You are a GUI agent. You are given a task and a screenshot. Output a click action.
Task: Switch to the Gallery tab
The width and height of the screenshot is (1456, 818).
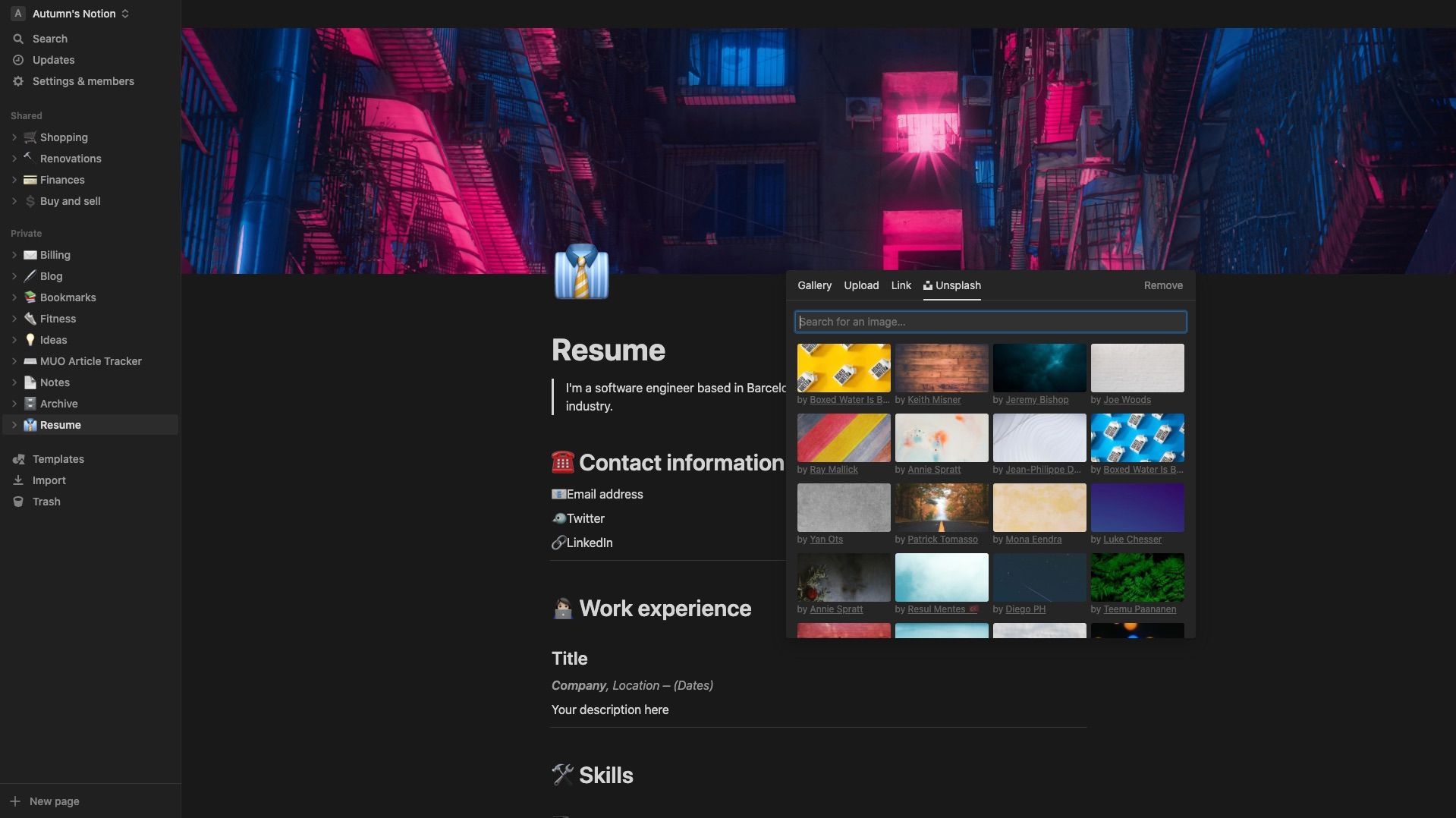pos(814,285)
